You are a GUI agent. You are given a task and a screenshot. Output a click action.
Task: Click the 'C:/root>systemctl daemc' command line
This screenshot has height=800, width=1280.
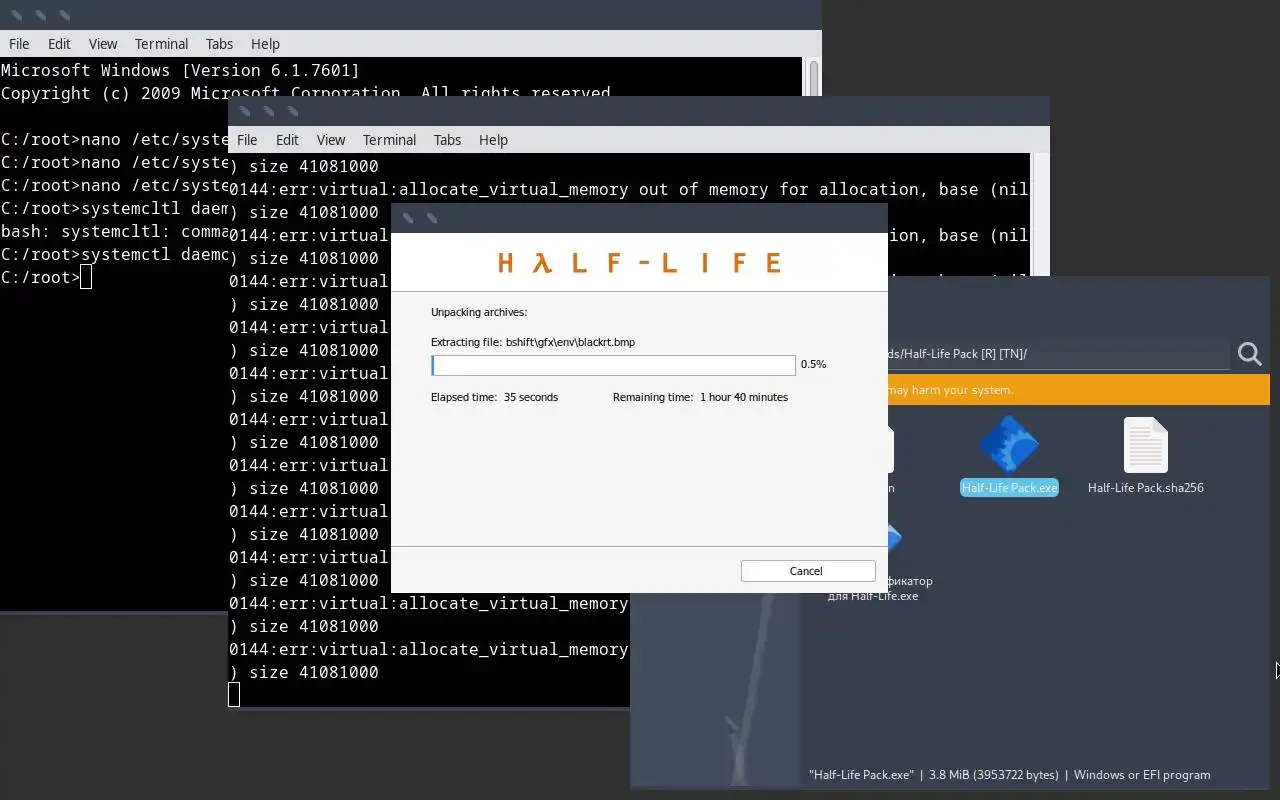click(115, 254)
